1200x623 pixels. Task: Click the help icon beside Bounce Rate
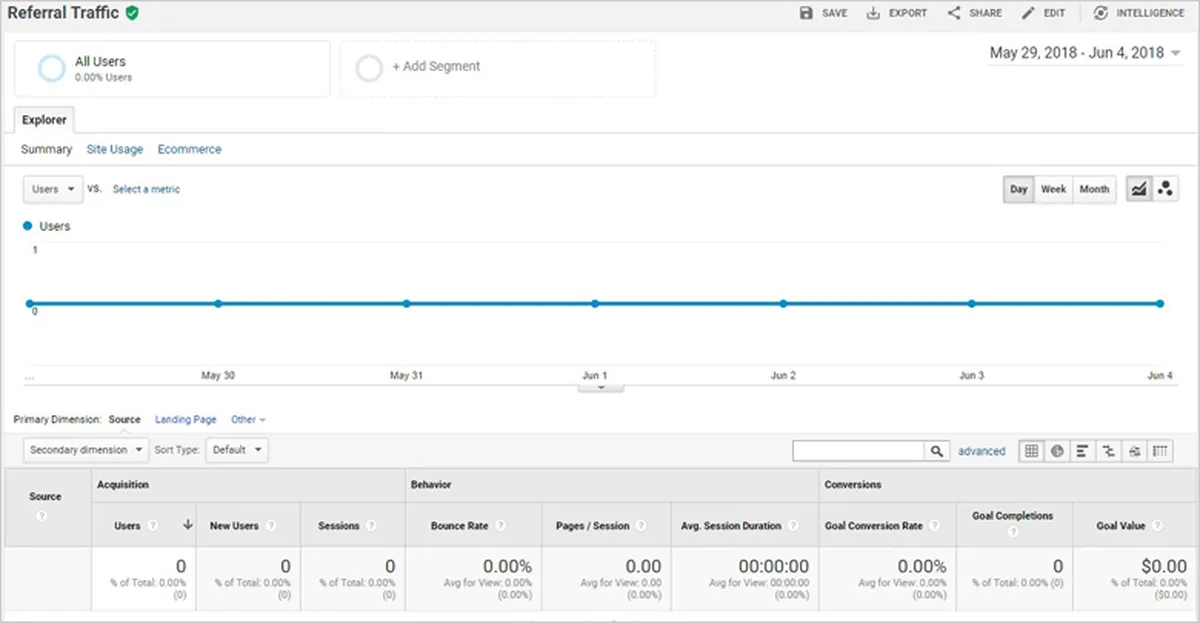[500, 525]
